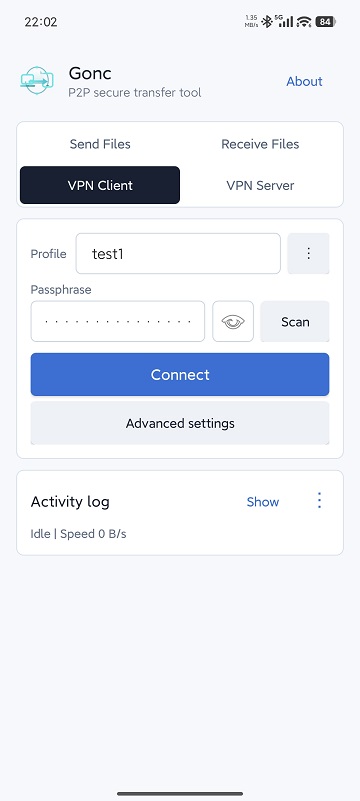Tap the network speed indicator in status bar

[251, 21]
